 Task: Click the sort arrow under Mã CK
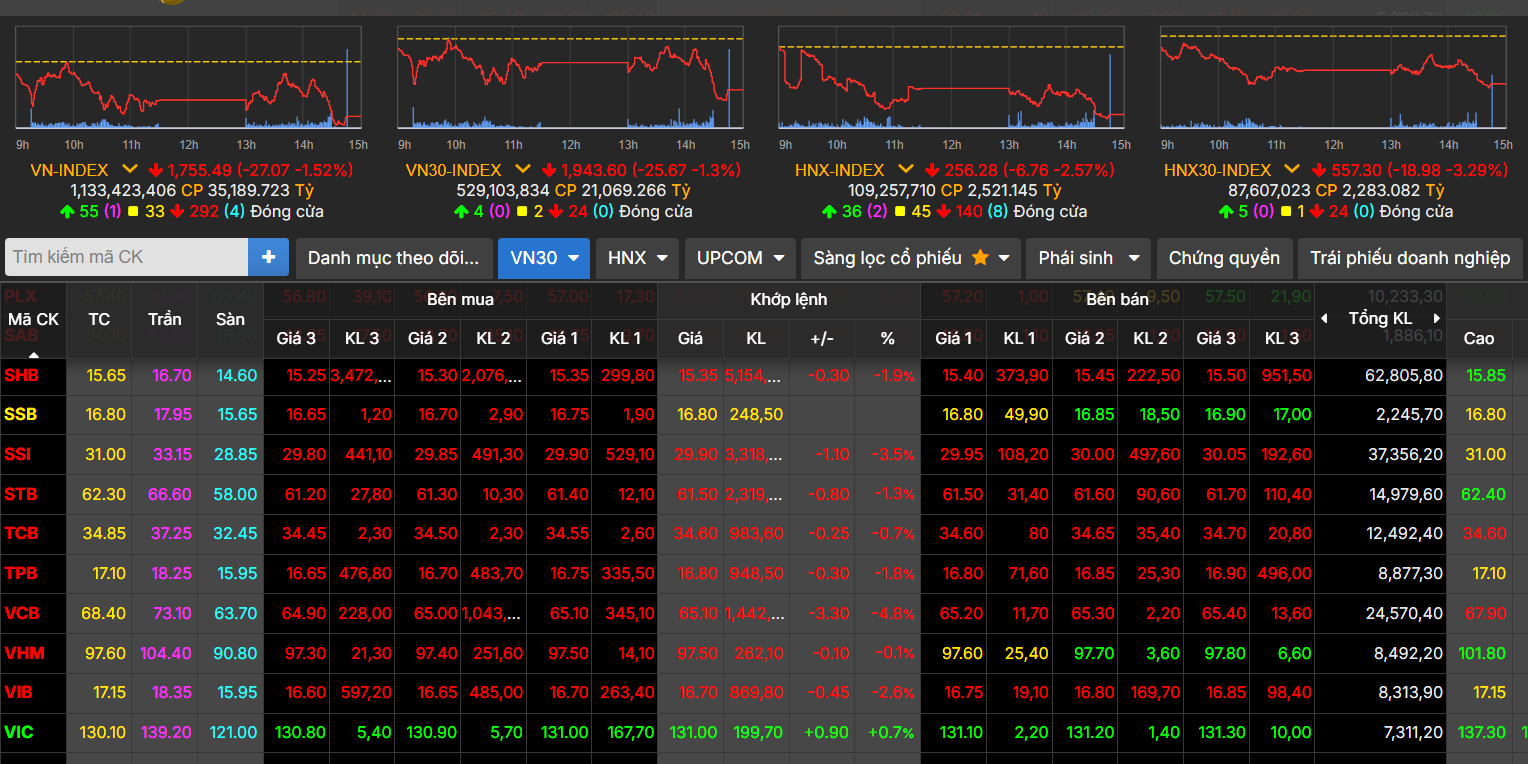(x=33, y=354)
